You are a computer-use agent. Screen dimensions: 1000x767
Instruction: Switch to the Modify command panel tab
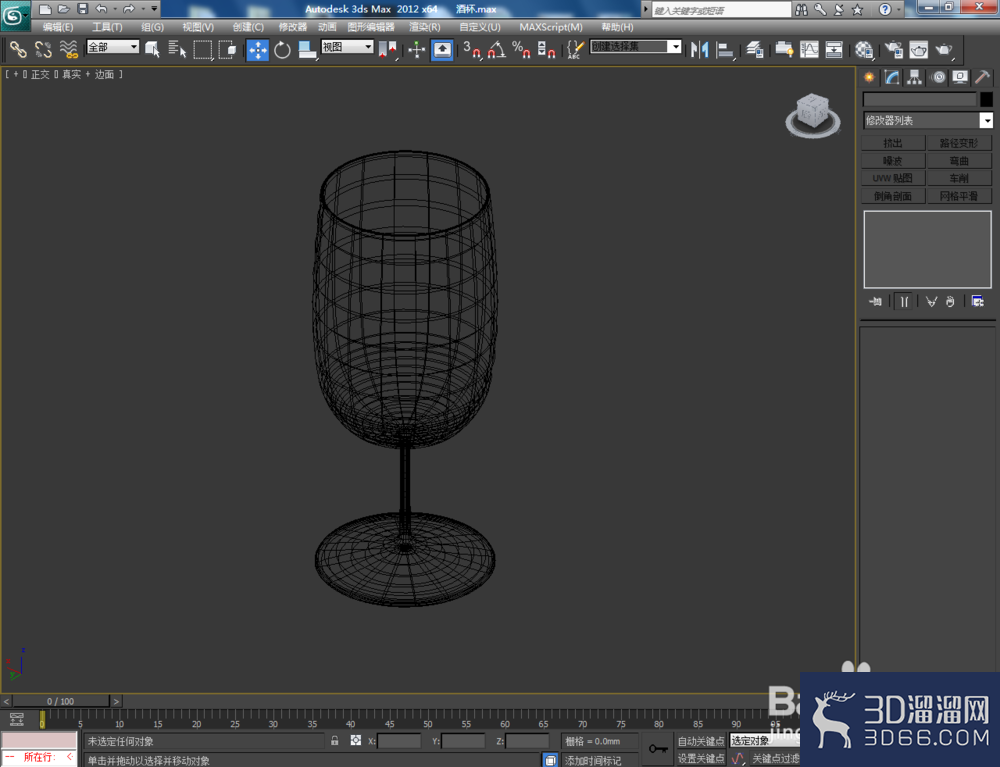892,78
